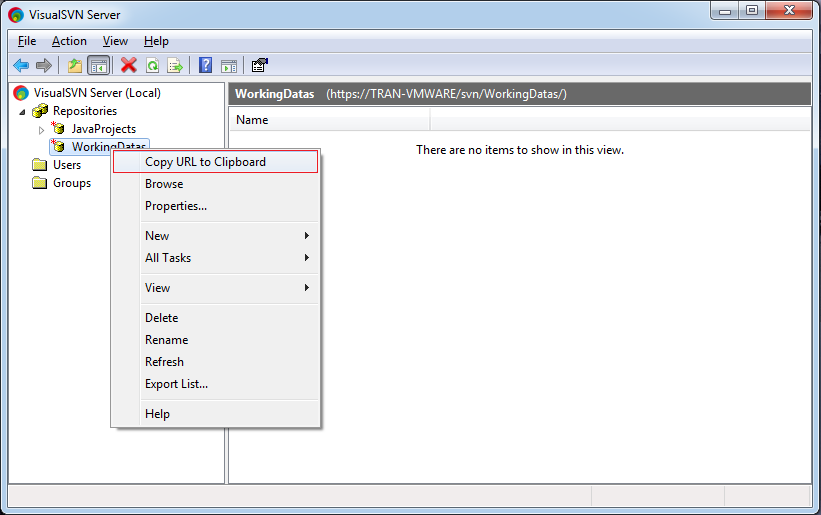Choose Properties... from context menu

pyautogui.click(x=215, y=206)
